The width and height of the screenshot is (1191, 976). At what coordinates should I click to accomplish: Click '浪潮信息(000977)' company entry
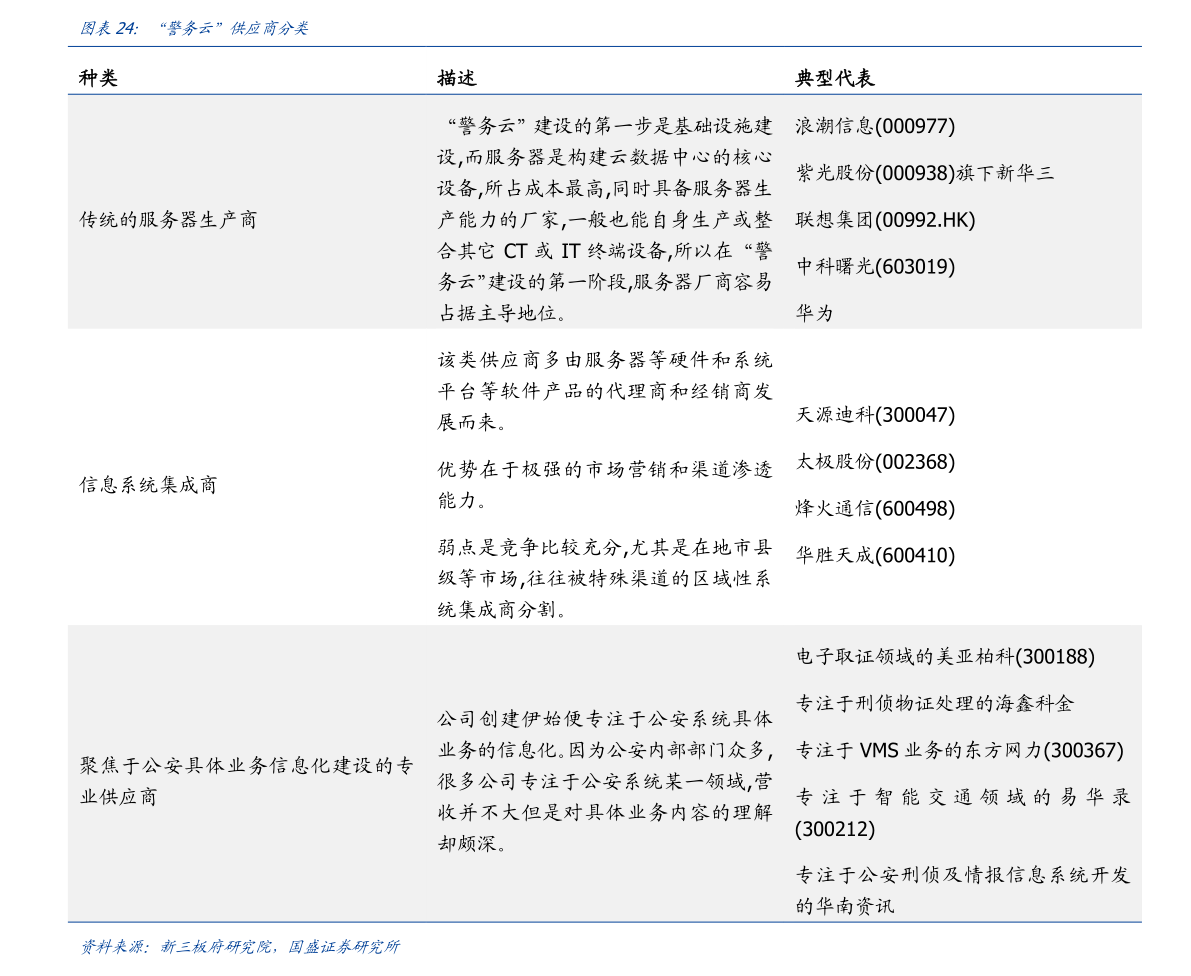pos(874,126)
